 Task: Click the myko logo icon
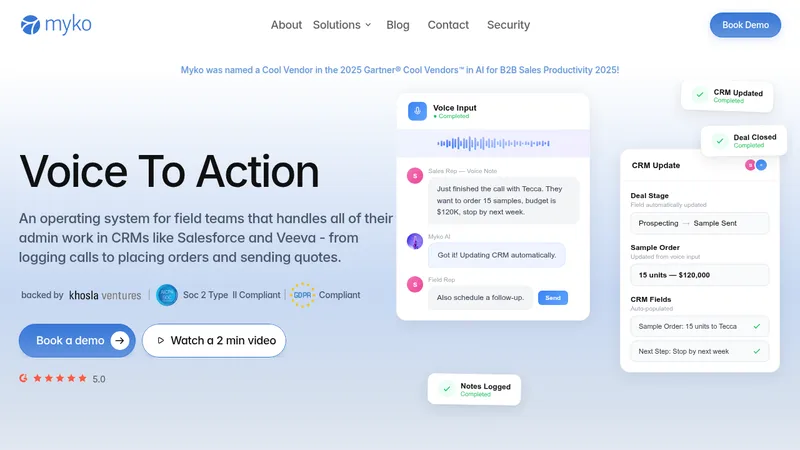pyautogui.click(x=30, y=24)
